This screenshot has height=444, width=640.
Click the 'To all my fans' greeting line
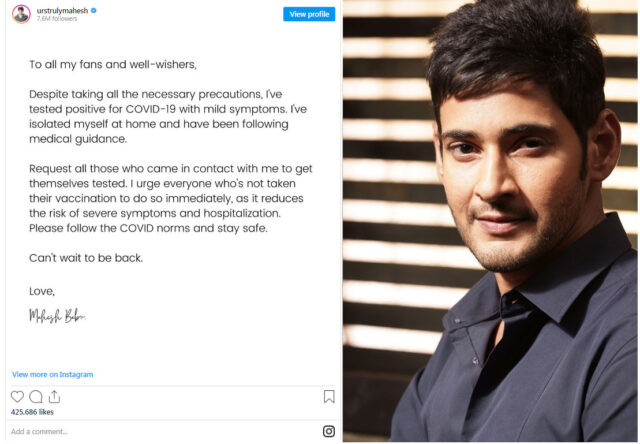113,64
